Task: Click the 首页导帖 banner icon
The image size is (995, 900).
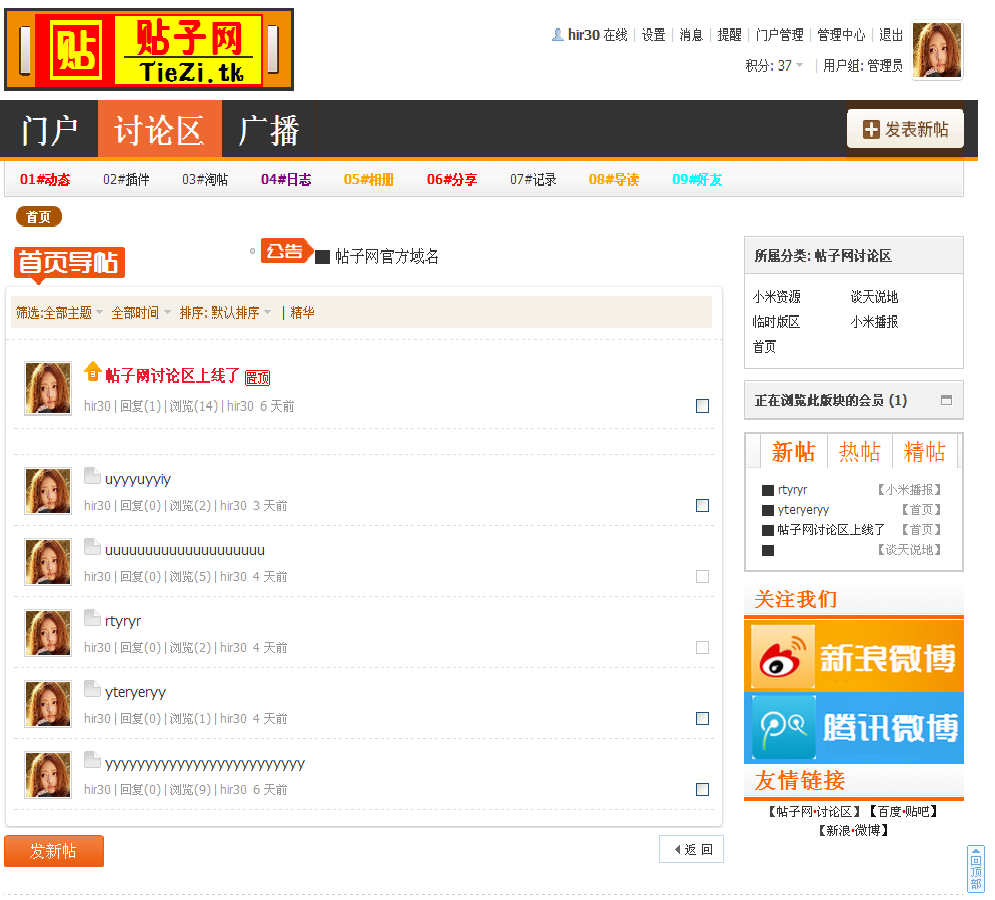Action: pos(69,265)
